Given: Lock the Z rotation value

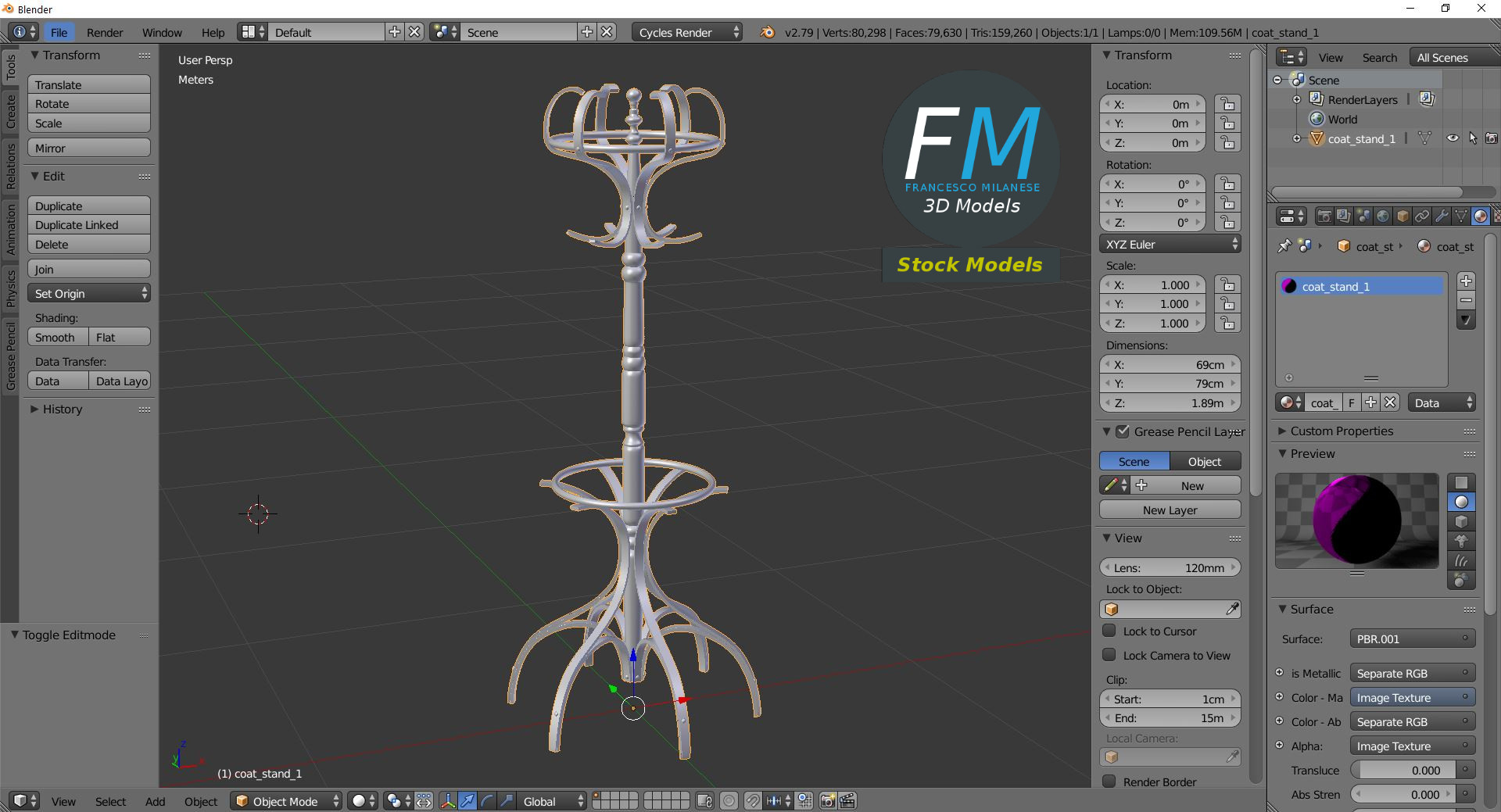Looking at the screenshot, I should [1228, 222].
